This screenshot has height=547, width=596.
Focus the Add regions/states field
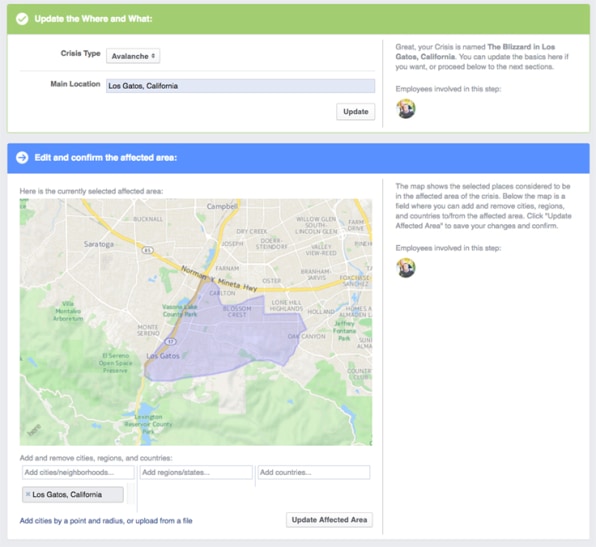pyautogui.click(x=196, y=472)
